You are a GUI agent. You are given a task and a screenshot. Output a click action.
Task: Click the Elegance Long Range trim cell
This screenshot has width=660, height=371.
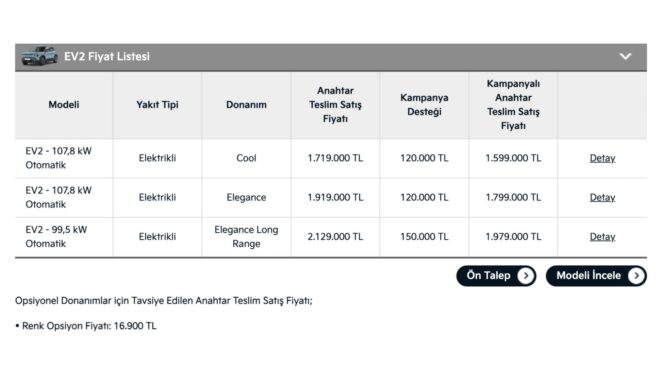click(x=246, y=237)
